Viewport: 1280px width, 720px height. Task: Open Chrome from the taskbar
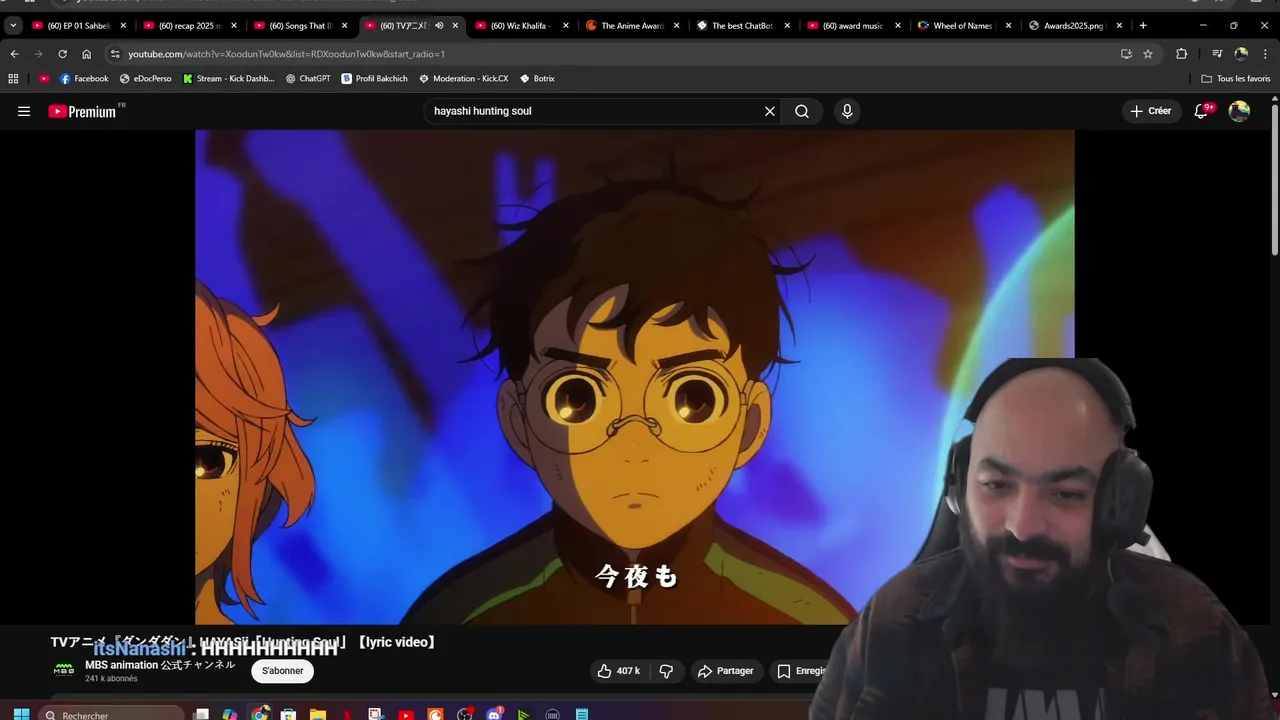point(260,714)
